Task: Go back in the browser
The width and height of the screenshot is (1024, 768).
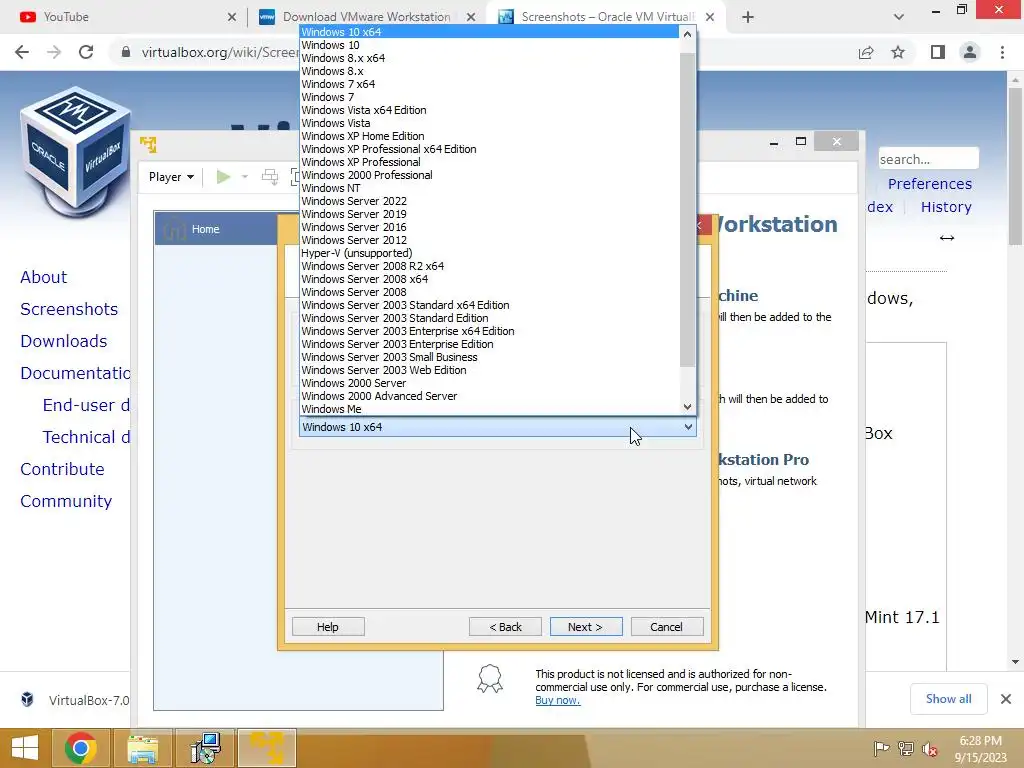Action: pos(22,52)
